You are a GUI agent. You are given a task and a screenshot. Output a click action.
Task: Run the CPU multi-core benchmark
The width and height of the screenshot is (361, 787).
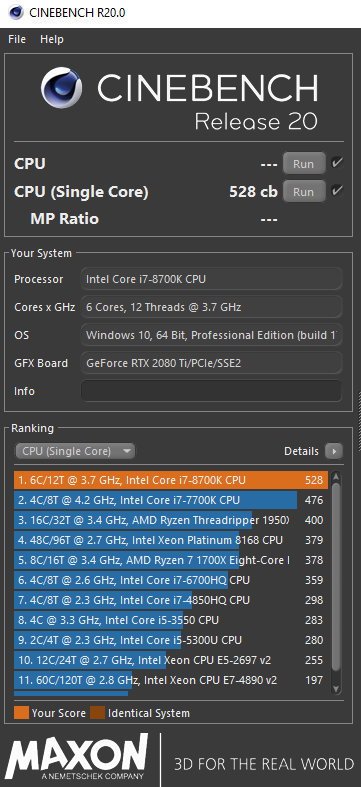pyautogui.click(x=303, y=164)
